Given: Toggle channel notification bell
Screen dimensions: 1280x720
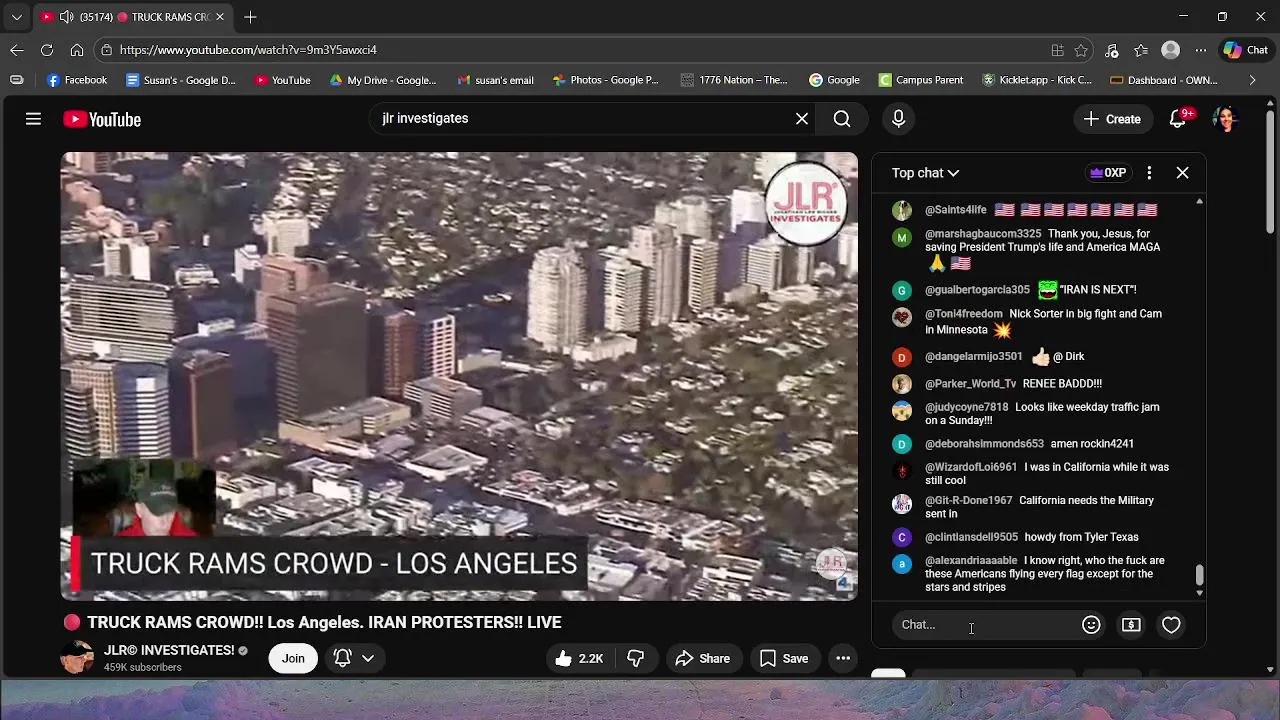Looking at the screenshot, I should 343,658.
